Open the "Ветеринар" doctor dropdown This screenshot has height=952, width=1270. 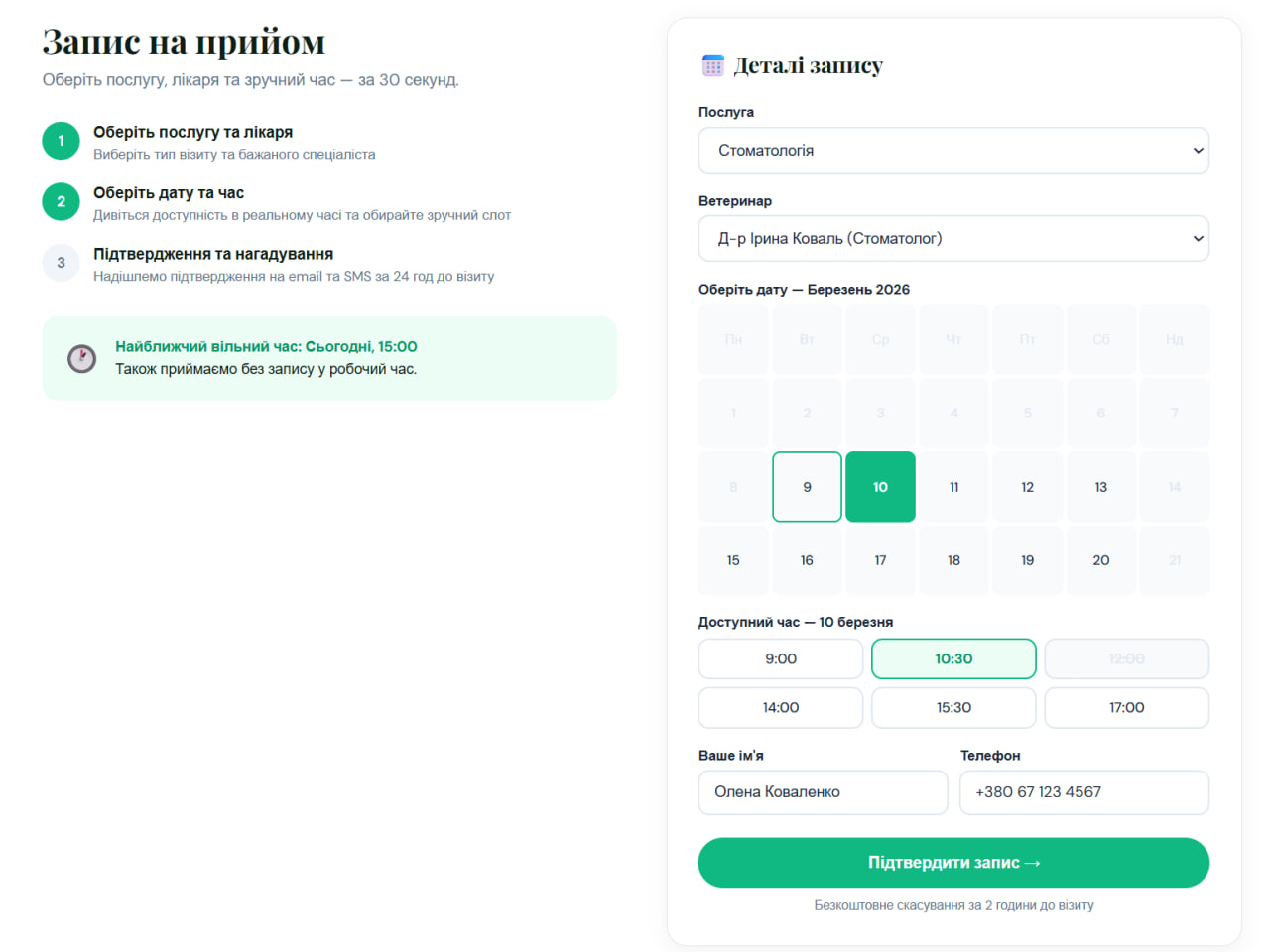[x=953, y=238]
